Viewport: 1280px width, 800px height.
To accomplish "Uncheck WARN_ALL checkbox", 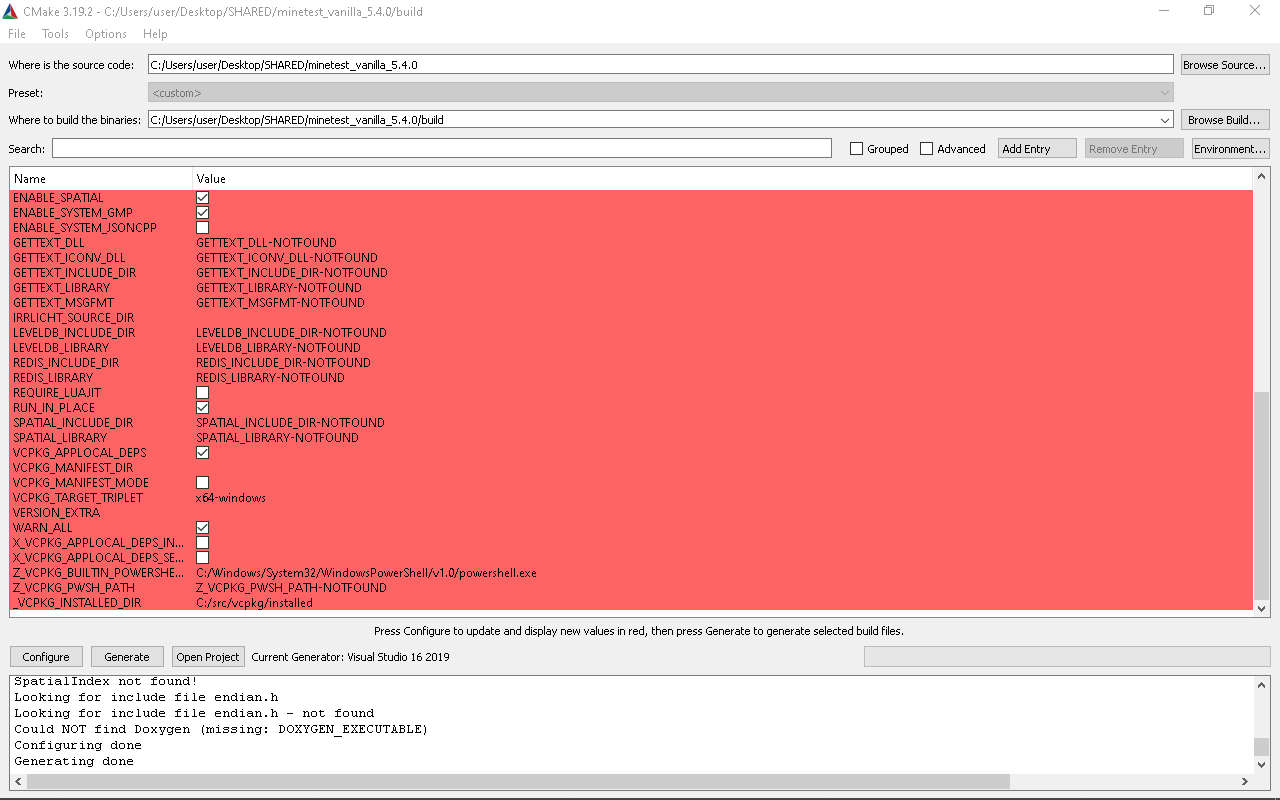I will tap(202, 528).
